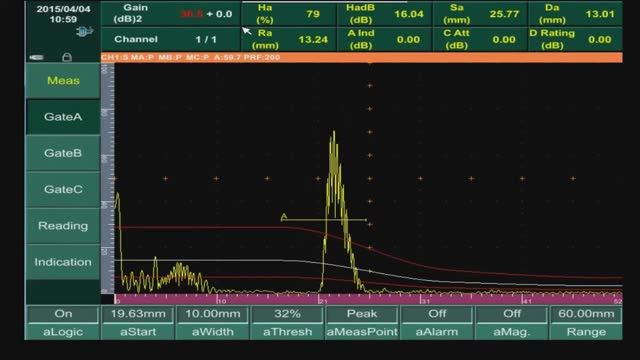Click the magenta horizontal distance ruler
Viewport: 640px width, 360px height.
(369, 299)
